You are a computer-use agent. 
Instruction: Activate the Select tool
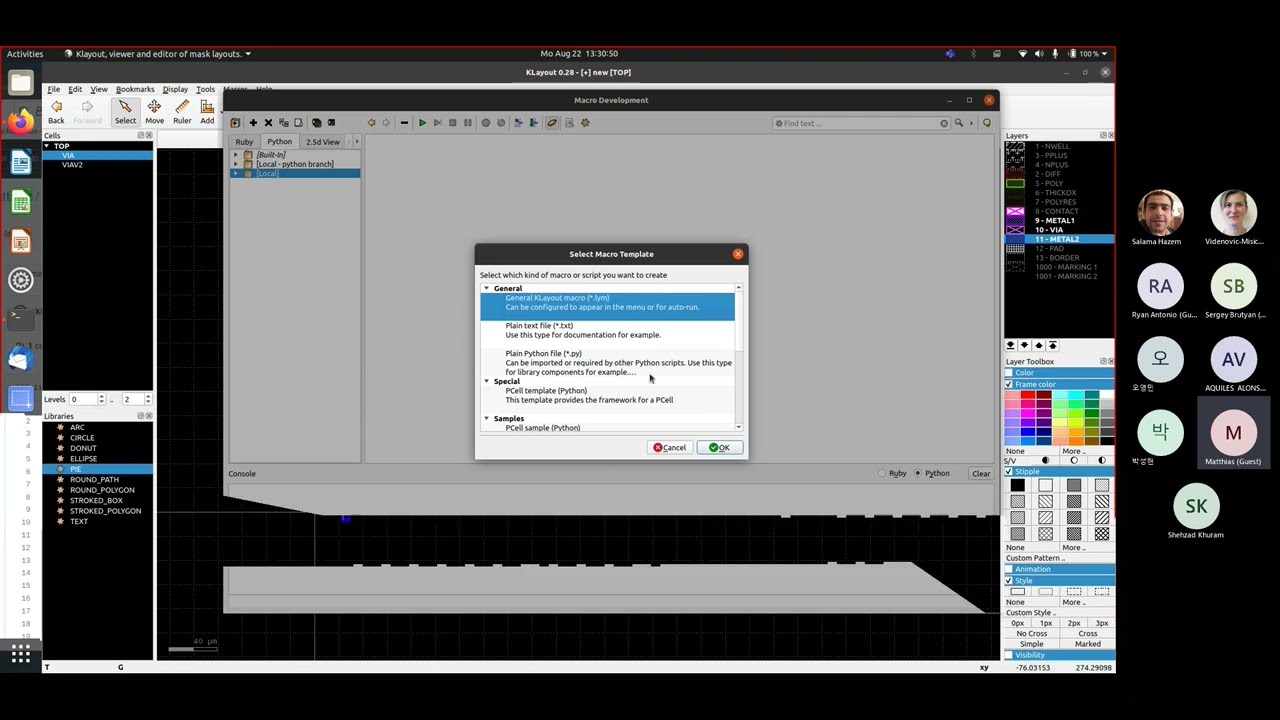[x=125, y=112]
